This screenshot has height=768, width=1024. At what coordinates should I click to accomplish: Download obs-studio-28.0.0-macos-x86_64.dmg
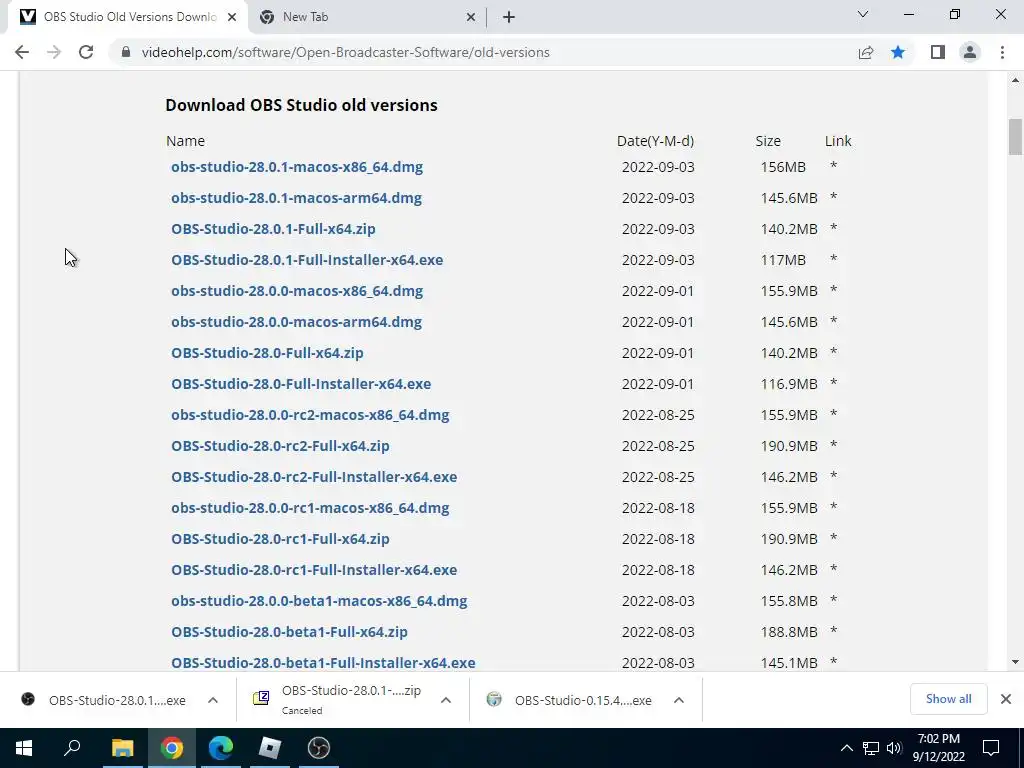[x=297, y=291]
